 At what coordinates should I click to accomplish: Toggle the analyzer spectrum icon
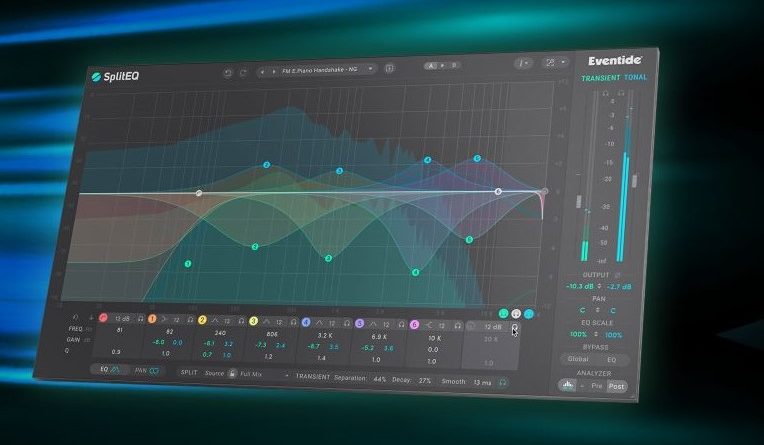click(568, 385)
